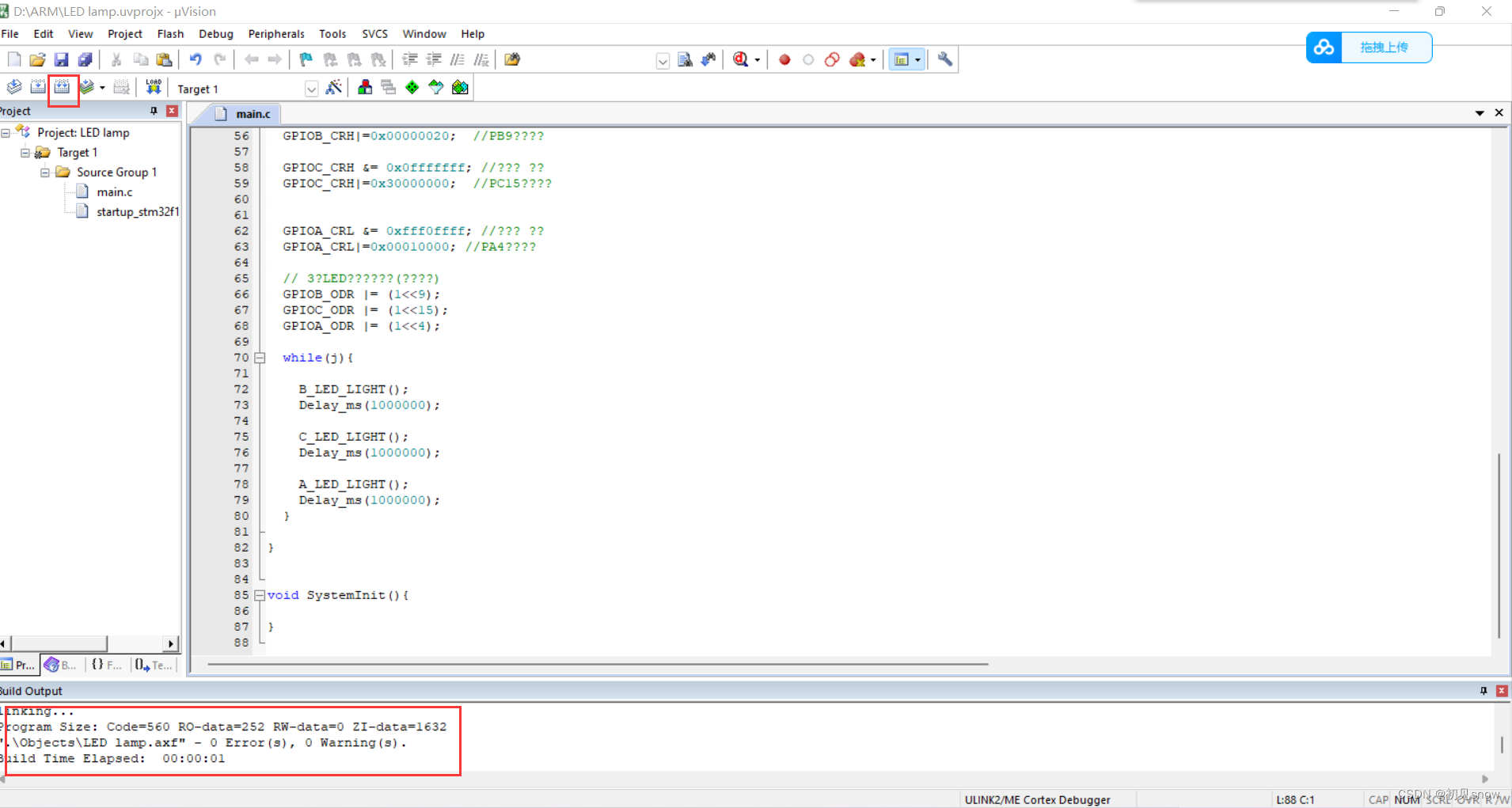Open the window layout dropdown arrow
The width and height of the screenshot is (1512, 808).
(917, 60)
